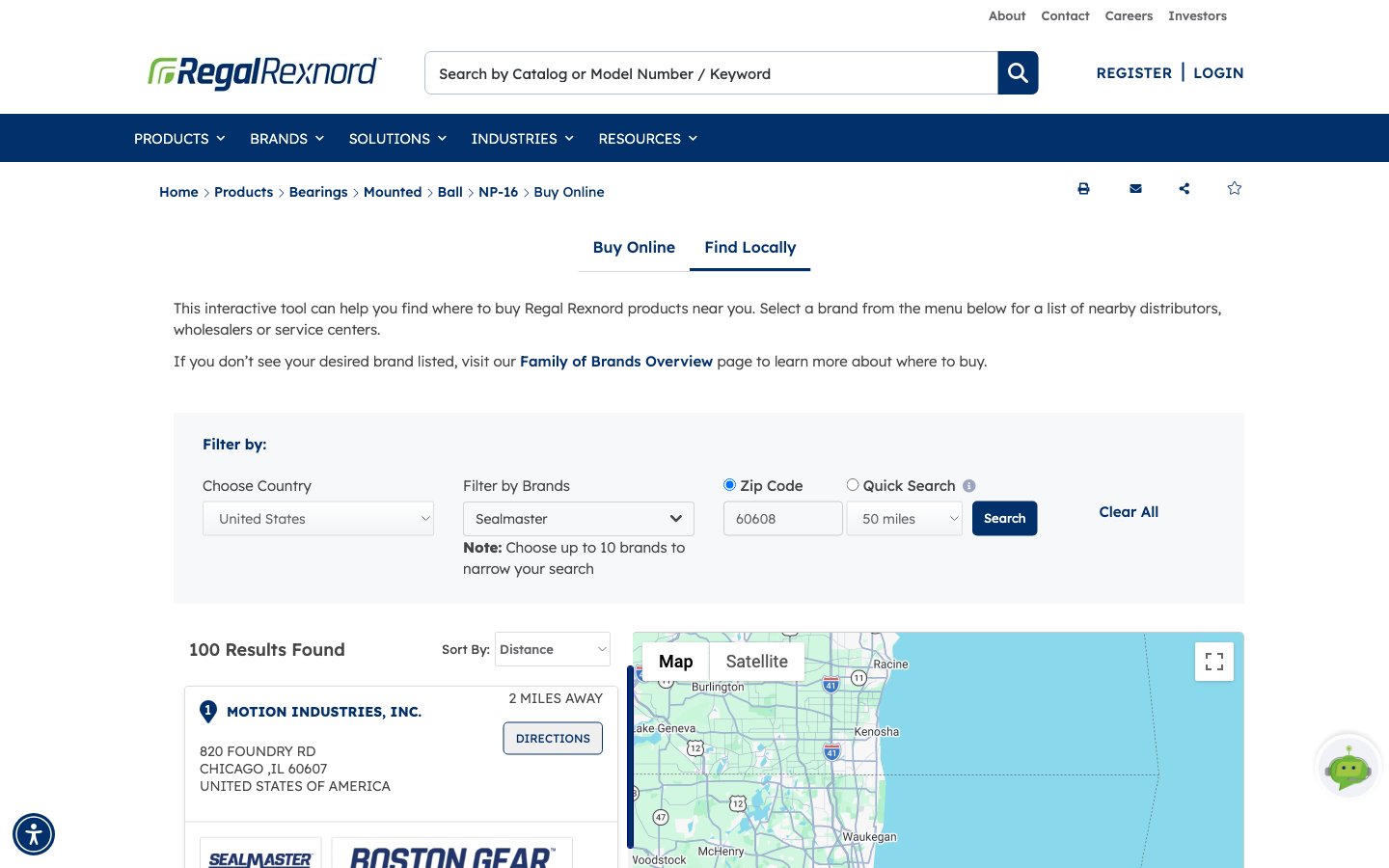This screenshot has width=1389, height=868.
Task: Click the zip code input field
Action: [x=783, y=519]
